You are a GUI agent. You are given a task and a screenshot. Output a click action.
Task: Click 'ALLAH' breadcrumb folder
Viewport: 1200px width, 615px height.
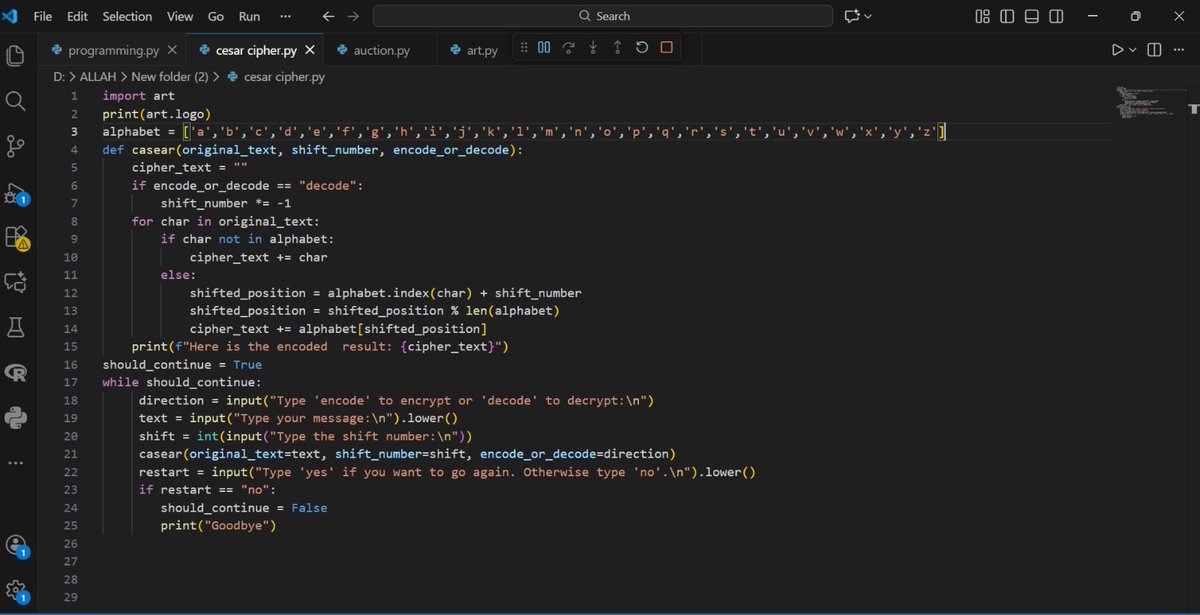(x=99, y=76)
